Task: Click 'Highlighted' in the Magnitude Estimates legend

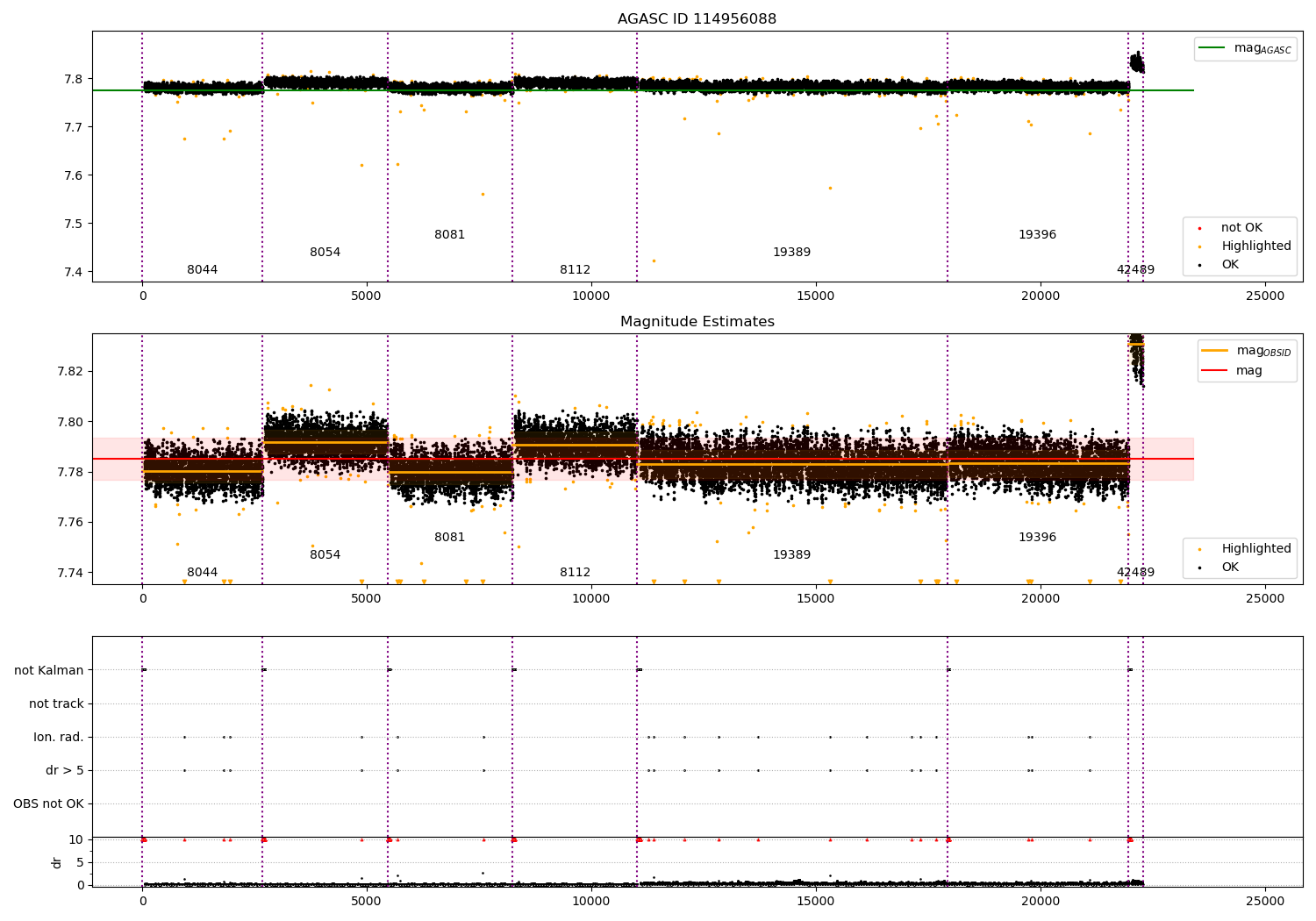Action: (1256, 549)
